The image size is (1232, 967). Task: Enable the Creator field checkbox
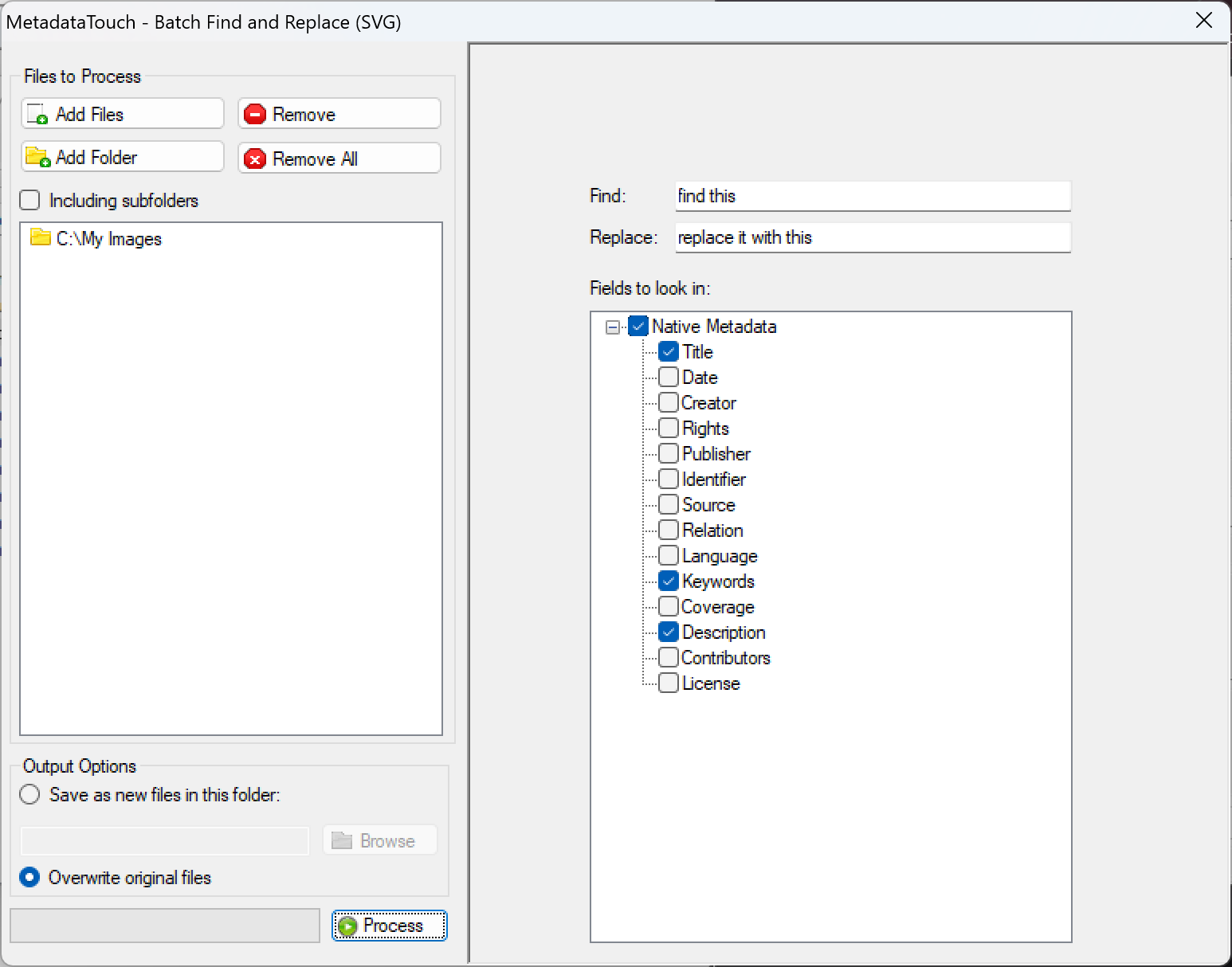(x=669, y=402)
